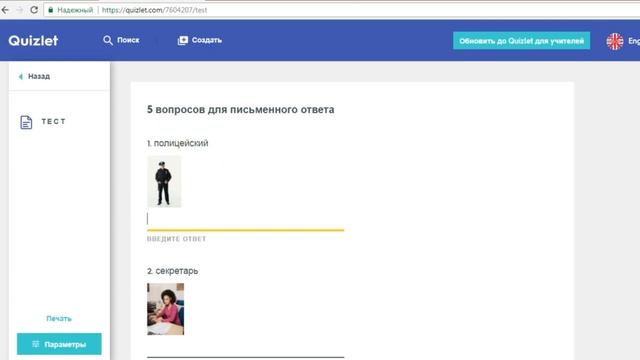The height and width of the screenshot is (360, 640).
Task: Click question text 1. полицейский
Action: pyautogui.click(x=178, y=143)
